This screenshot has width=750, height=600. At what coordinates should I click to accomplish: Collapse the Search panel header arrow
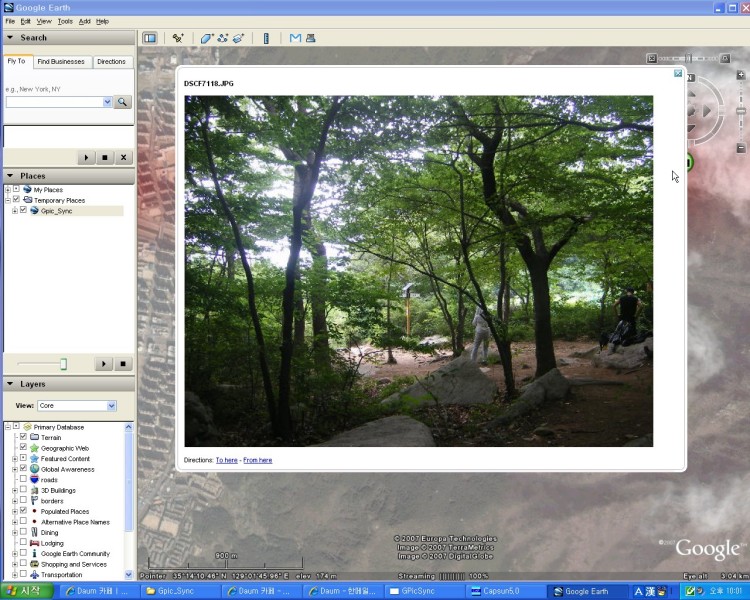click(x=10, y=37)
